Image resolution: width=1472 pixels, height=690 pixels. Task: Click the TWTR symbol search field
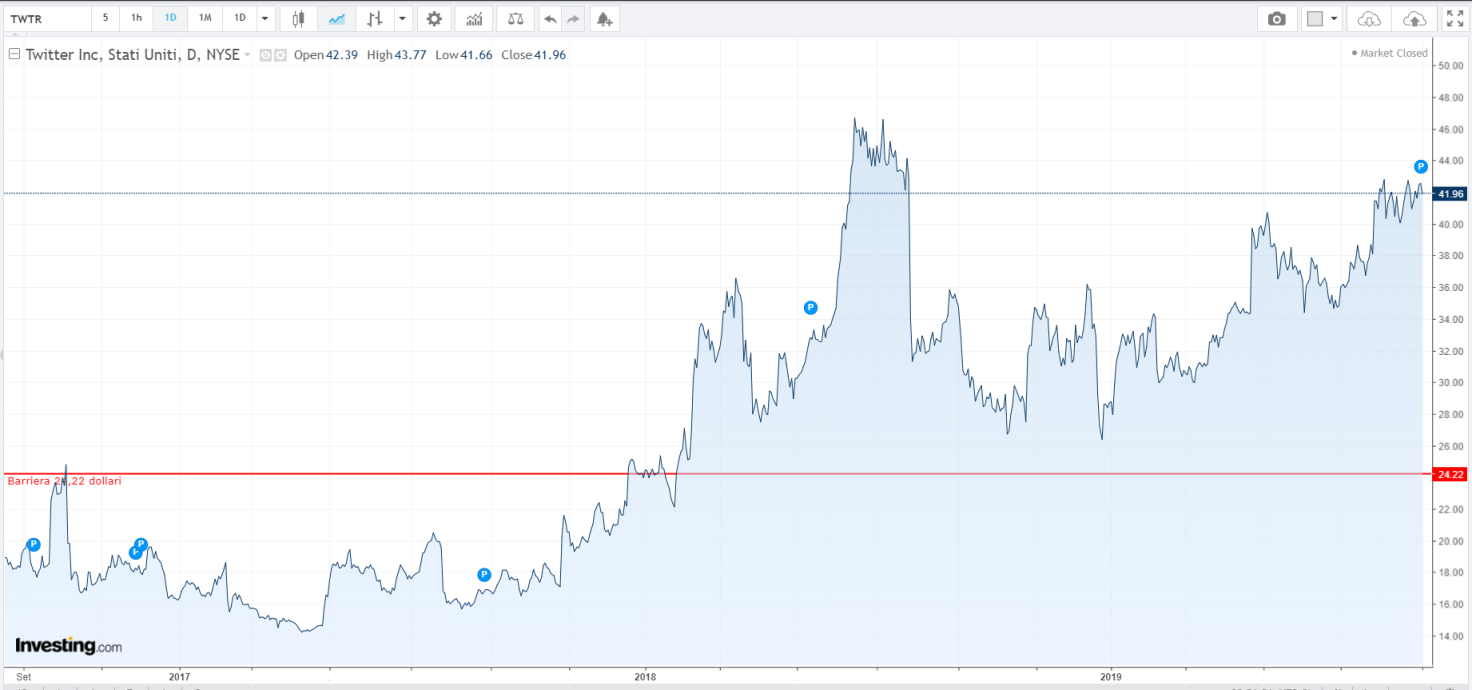(x=46, y=18)
